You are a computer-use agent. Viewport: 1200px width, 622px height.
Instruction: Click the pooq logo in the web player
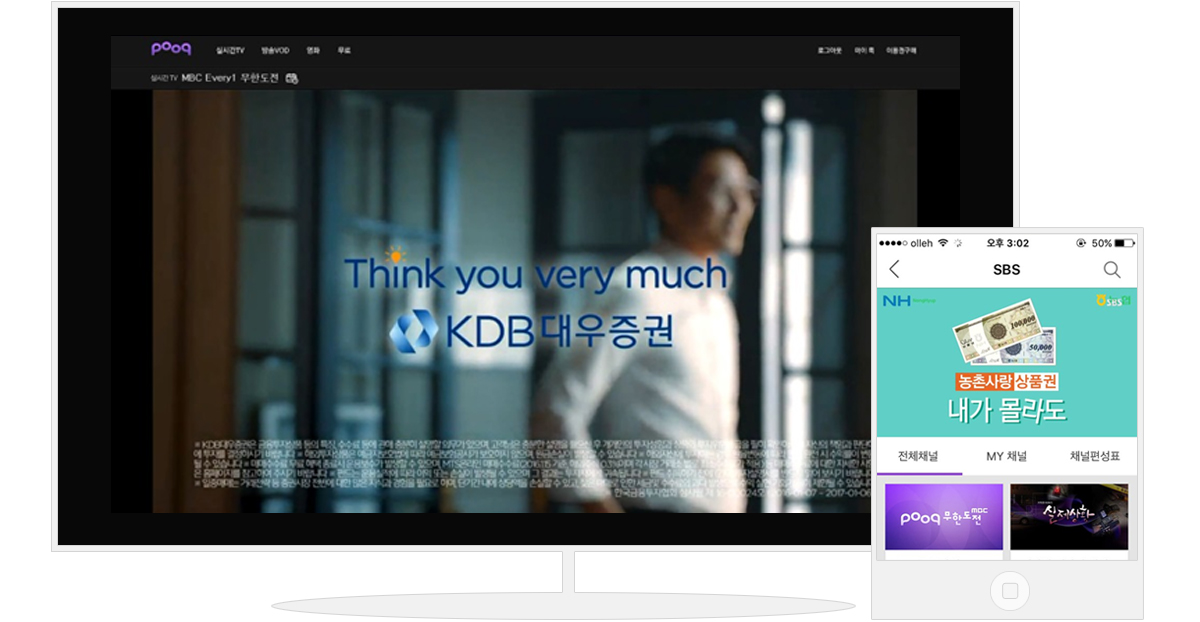[x=171, y=49]
